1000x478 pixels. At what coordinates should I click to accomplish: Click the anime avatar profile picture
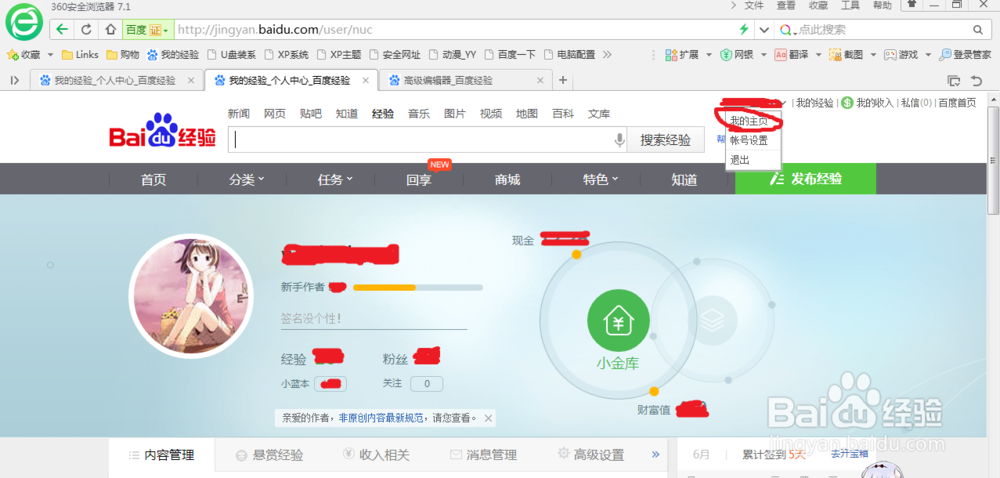(x=191, y=295)
